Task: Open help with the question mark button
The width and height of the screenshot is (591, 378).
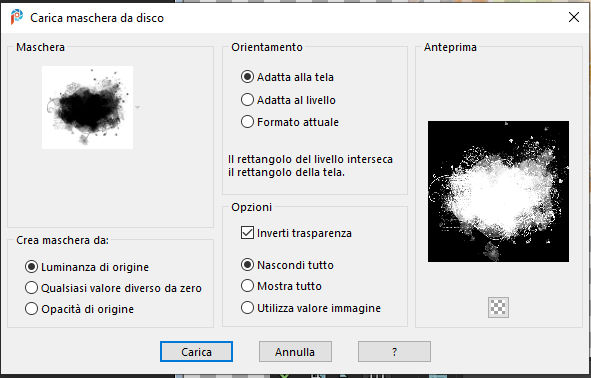Action: [394, 352]
